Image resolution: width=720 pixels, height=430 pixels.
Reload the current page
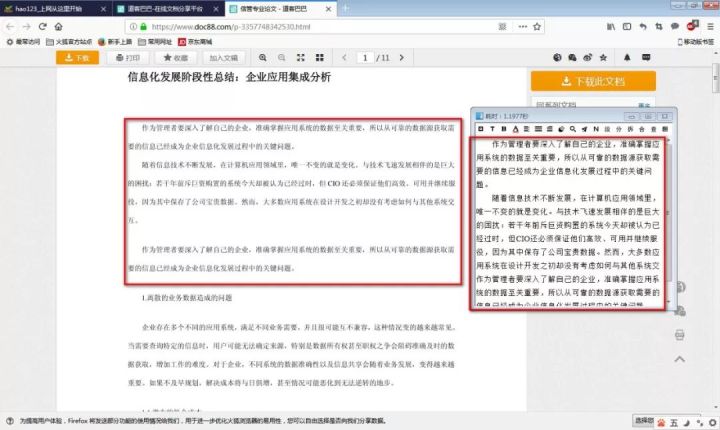tap(43, 27)
